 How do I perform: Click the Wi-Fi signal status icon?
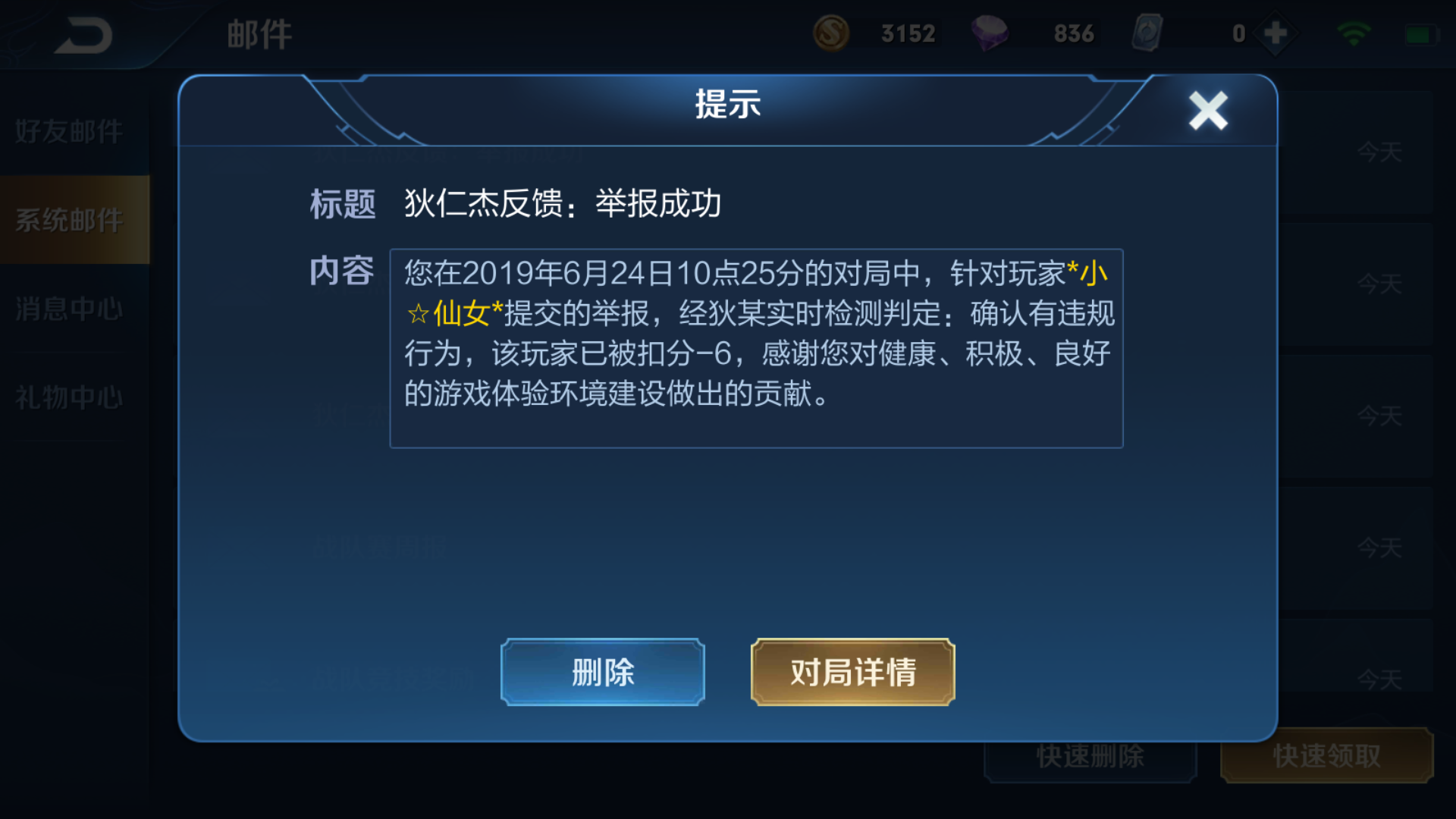coord(1354,34)
